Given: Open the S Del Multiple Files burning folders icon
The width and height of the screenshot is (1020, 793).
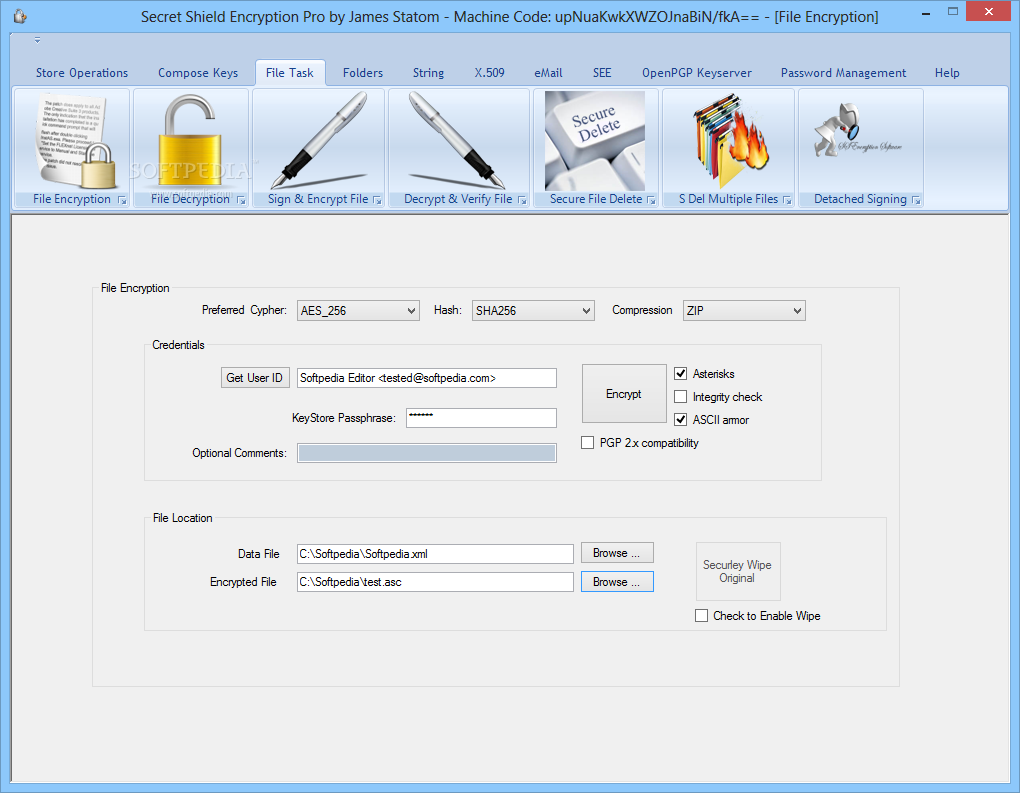Looking at the screenshot, I should 730,141.
